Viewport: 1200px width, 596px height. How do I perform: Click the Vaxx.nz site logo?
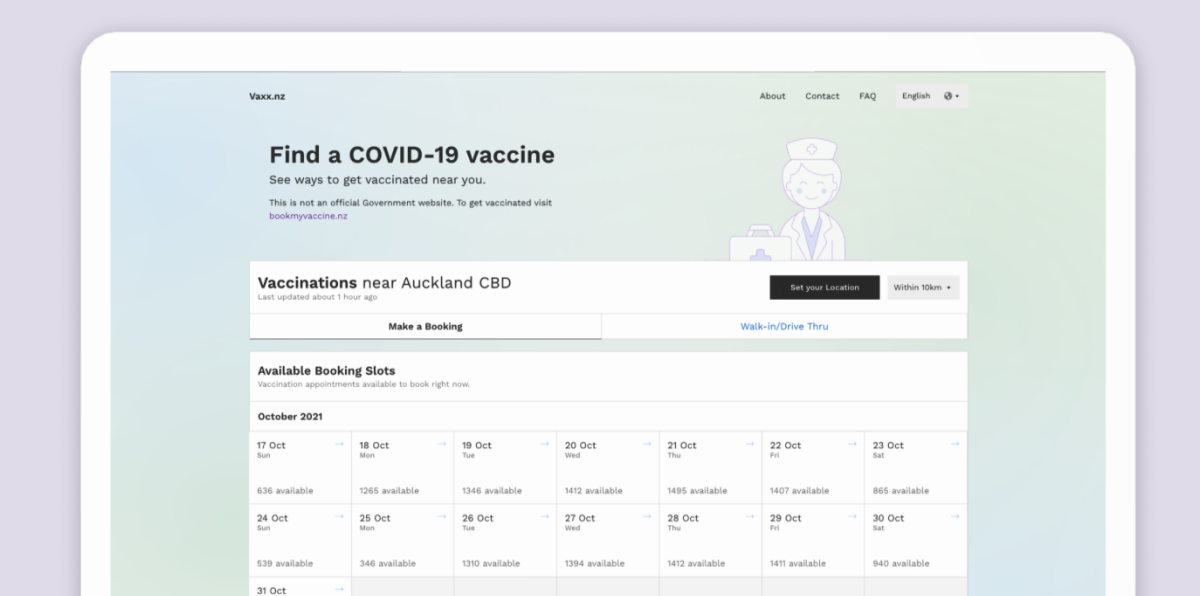click(x=267, y=96)
